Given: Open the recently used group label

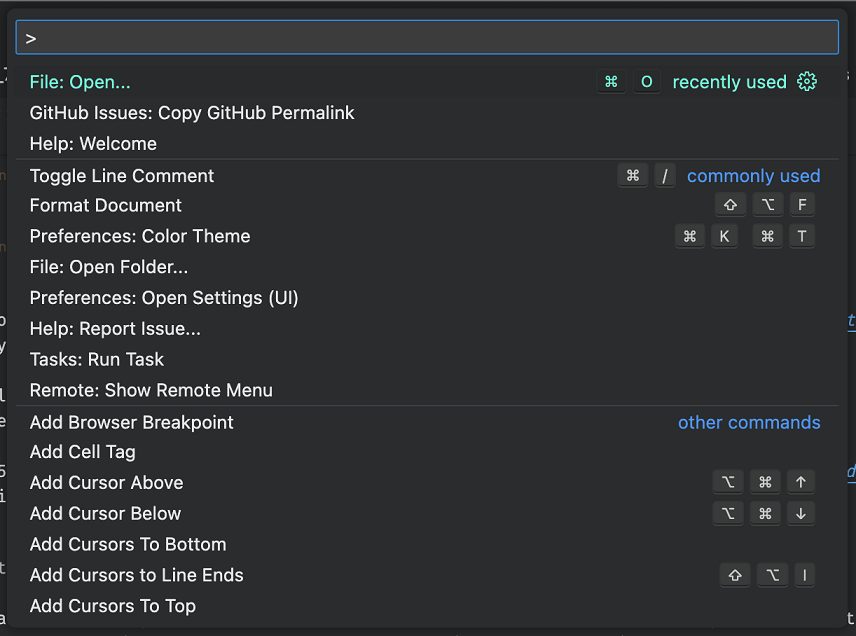Looking at the screenshot, I should pyautogui.click(x=729, y=82).
